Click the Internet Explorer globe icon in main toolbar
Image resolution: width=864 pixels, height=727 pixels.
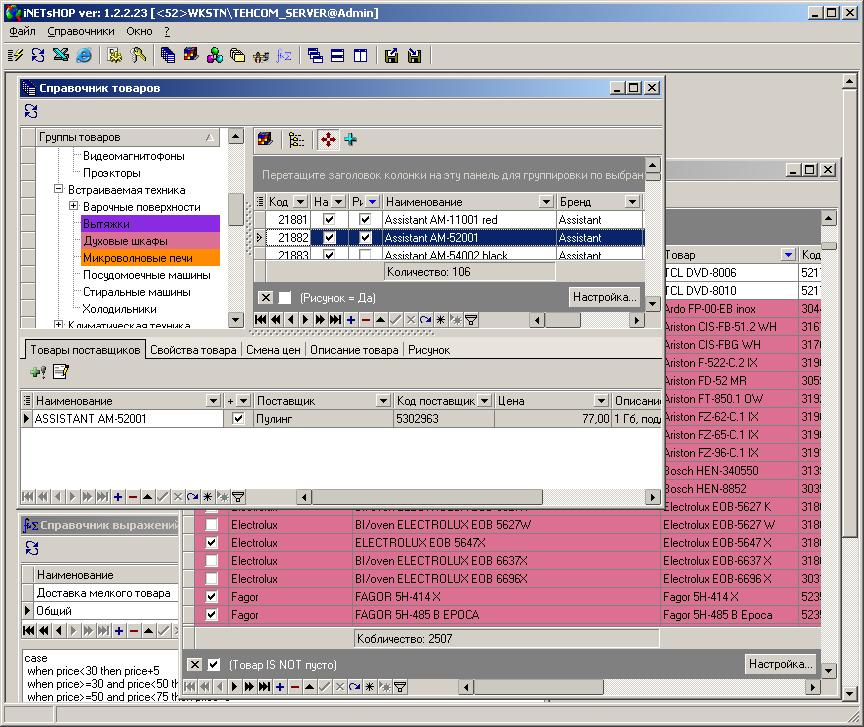coord(84,55)
